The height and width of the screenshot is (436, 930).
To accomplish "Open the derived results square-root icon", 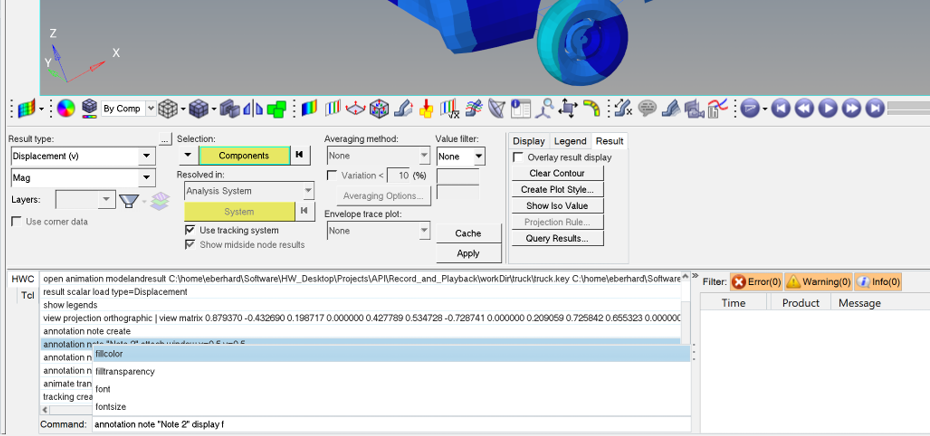I will (x=450, y=108).
